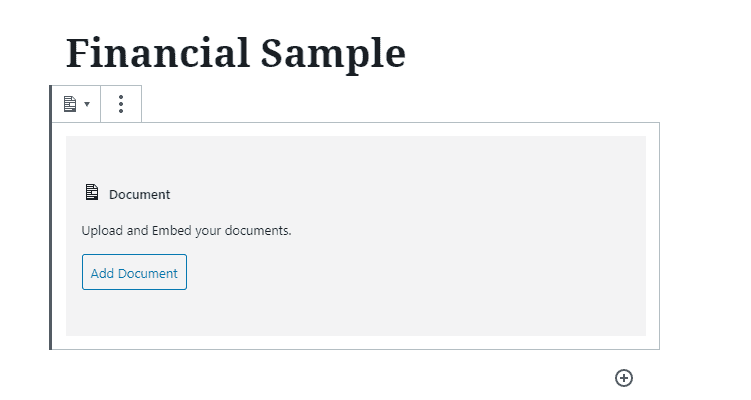The height and width of the screenshot is (400, 751).
Task: Click "Upload and Embed your documents" text
Action: (186, 230)
